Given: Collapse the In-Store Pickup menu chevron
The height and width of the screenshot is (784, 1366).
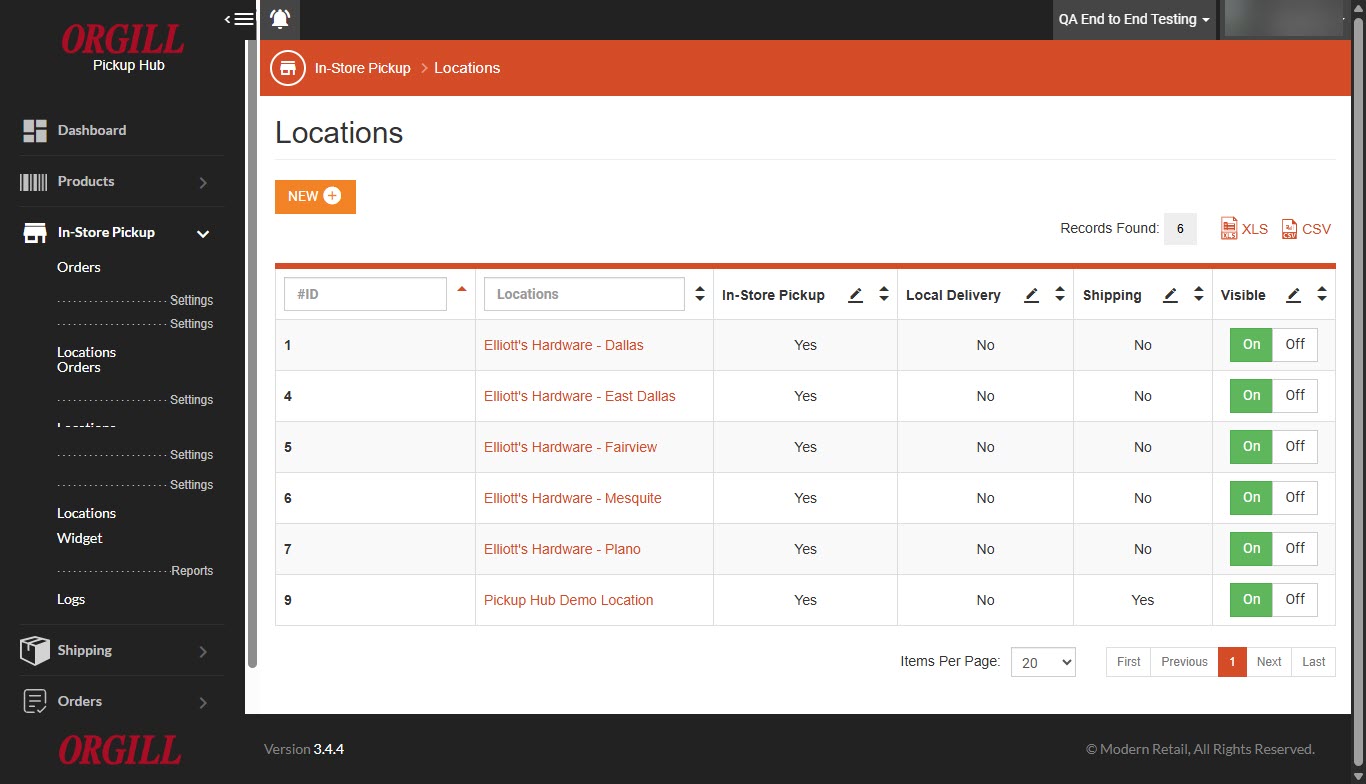Looking at the screenshot, I should click(x=203, y=234).
